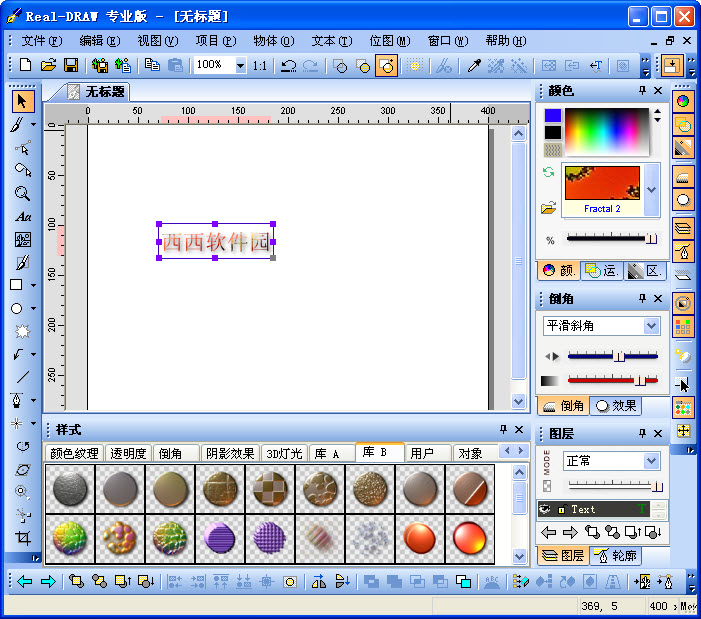Viewport: 701px width, 619px height.
Task: Click the save floppy disk icon
Action: pos(71,65)
